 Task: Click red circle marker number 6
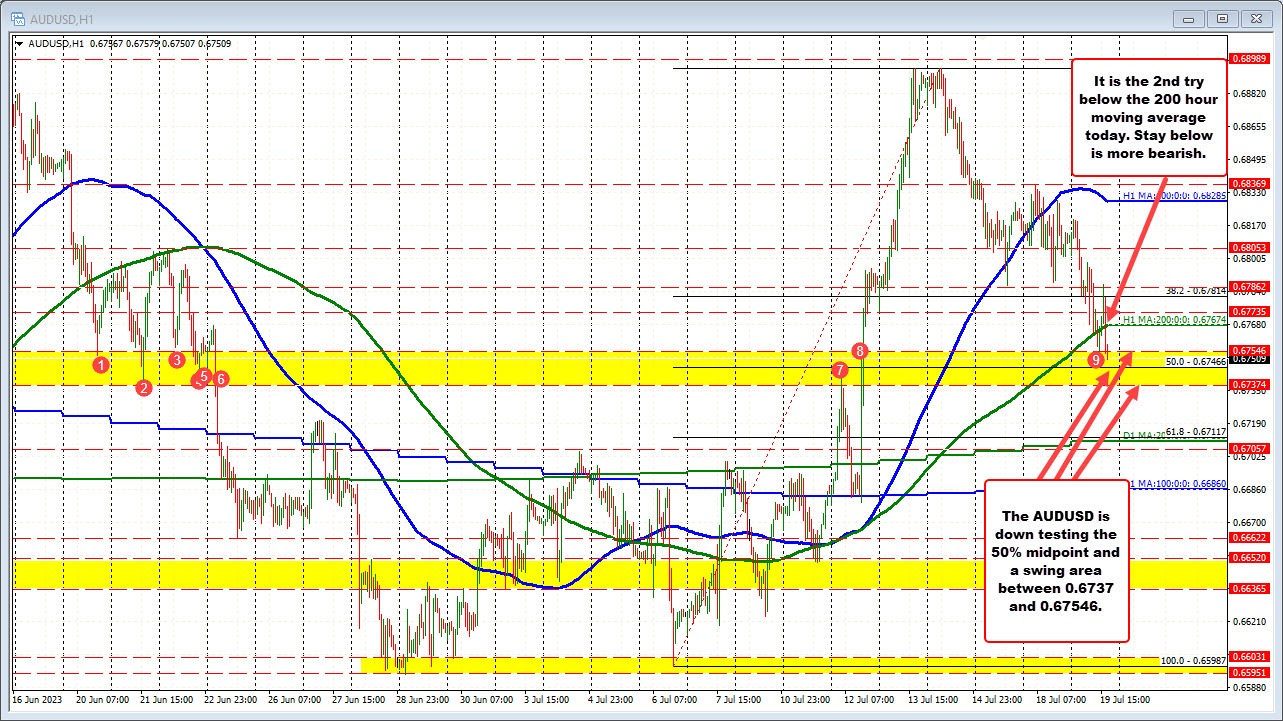coord(221,378)
